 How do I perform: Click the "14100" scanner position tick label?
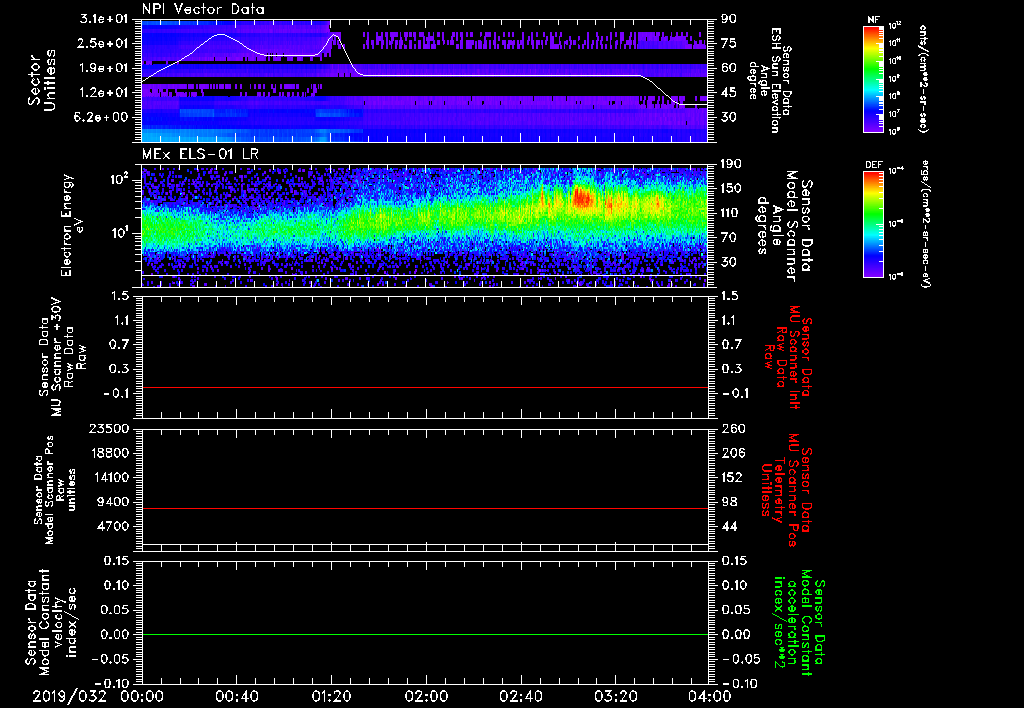coord(110,477)
